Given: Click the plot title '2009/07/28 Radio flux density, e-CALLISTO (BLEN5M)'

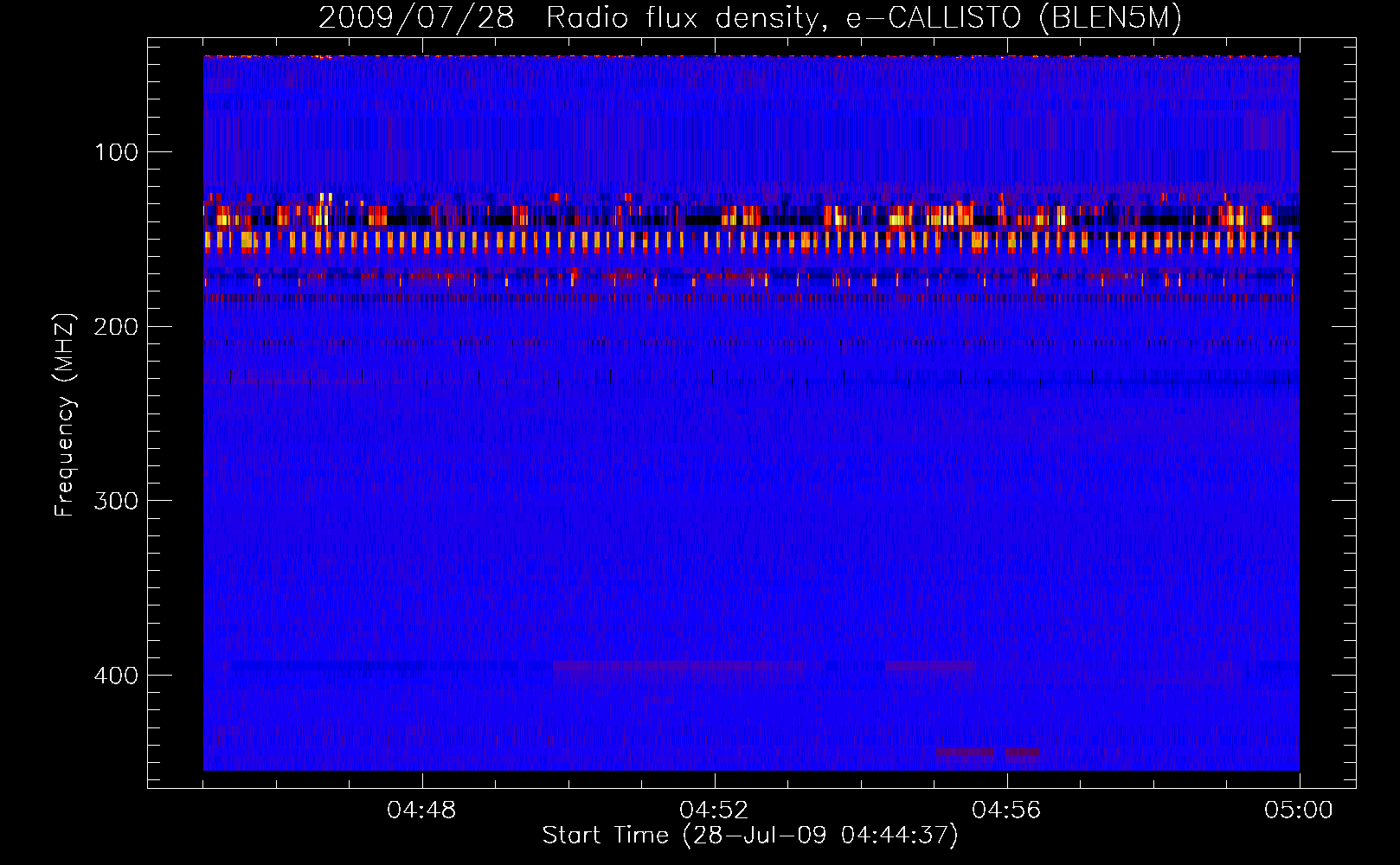Looking at the screenshot, I should point(750,18).
